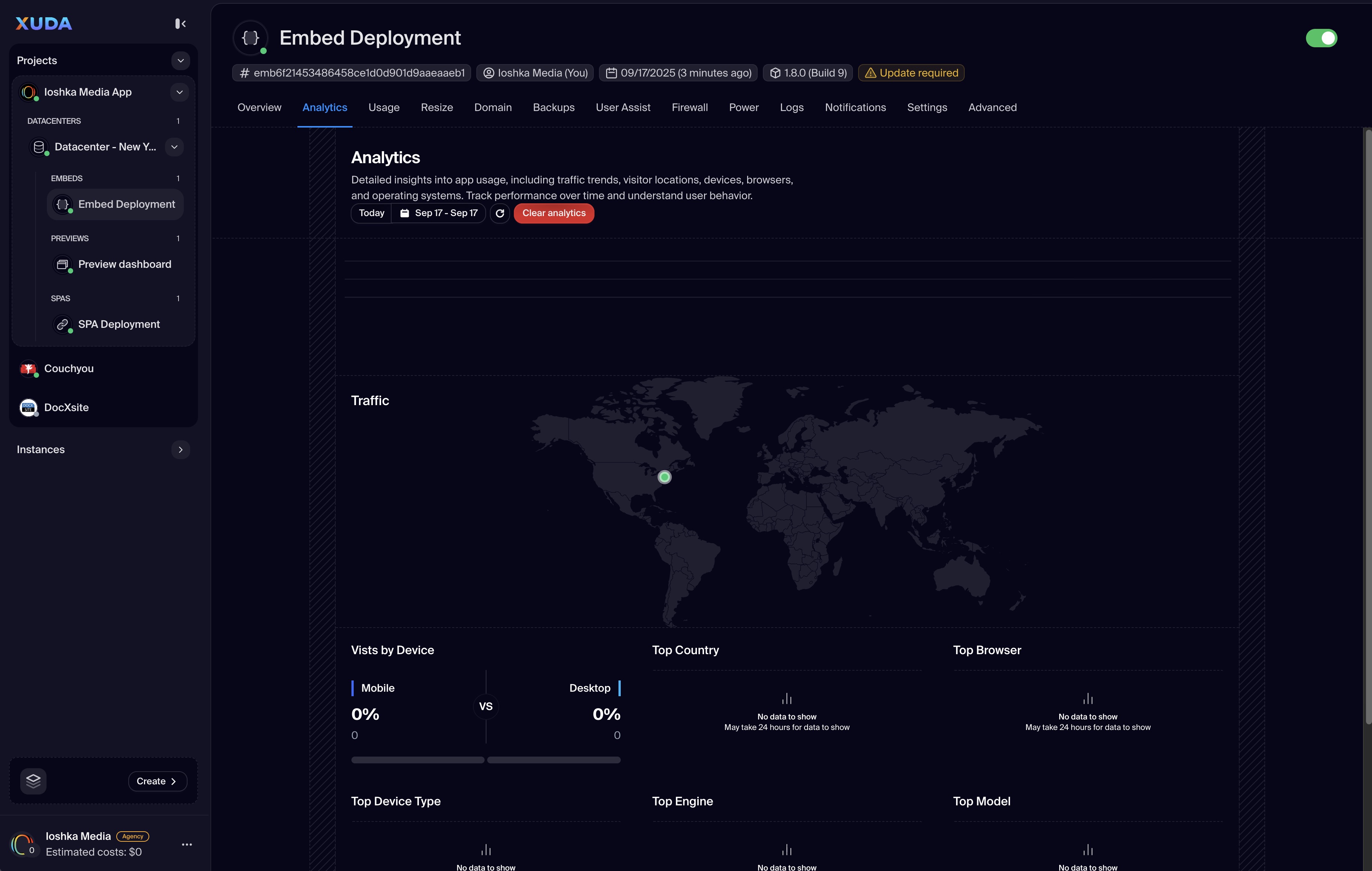This screenshot has height=871, width=1372.
Task: Open Preview dashboard in sidebar
Action: tap(124, 264)
